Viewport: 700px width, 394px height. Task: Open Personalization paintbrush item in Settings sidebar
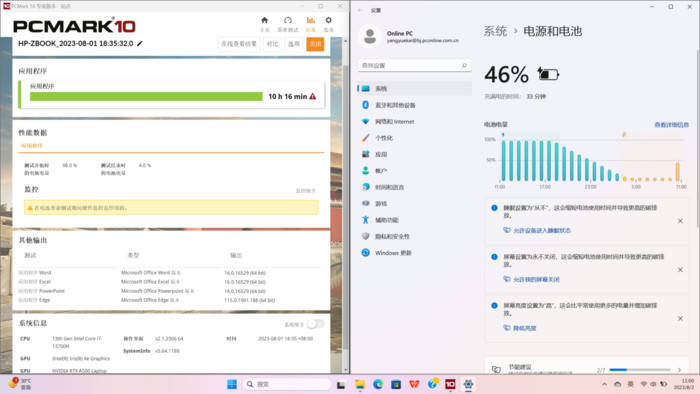414,138
